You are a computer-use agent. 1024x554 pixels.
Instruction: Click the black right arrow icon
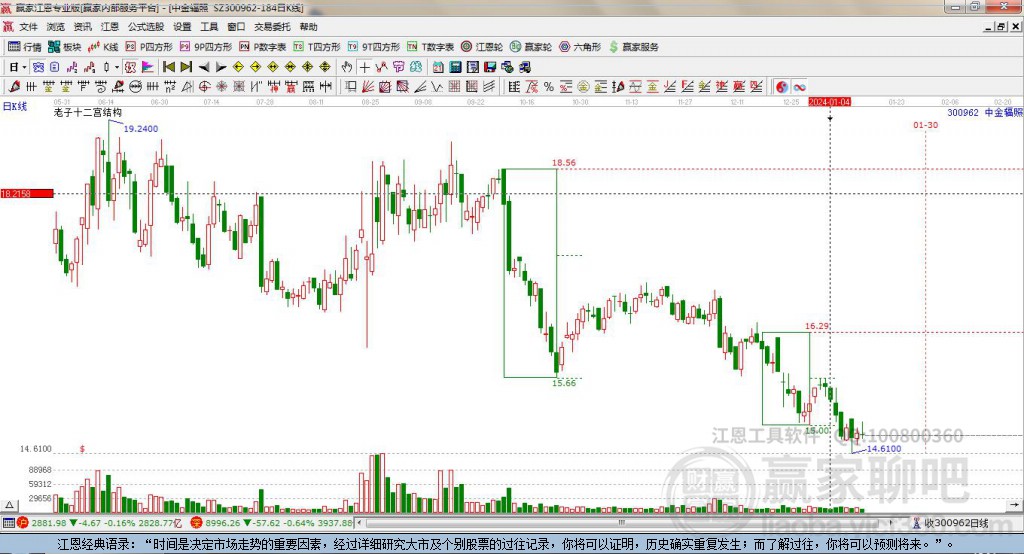(221, 67)
